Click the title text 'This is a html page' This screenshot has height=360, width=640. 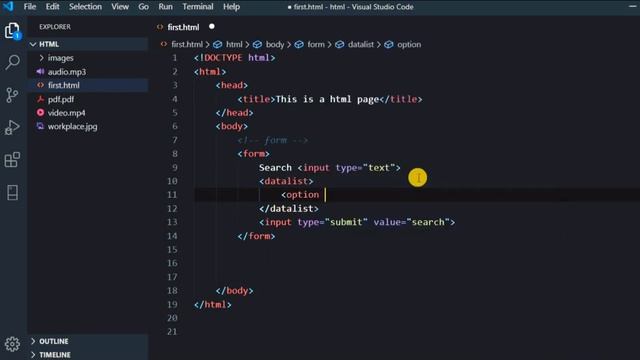point(327,99)
